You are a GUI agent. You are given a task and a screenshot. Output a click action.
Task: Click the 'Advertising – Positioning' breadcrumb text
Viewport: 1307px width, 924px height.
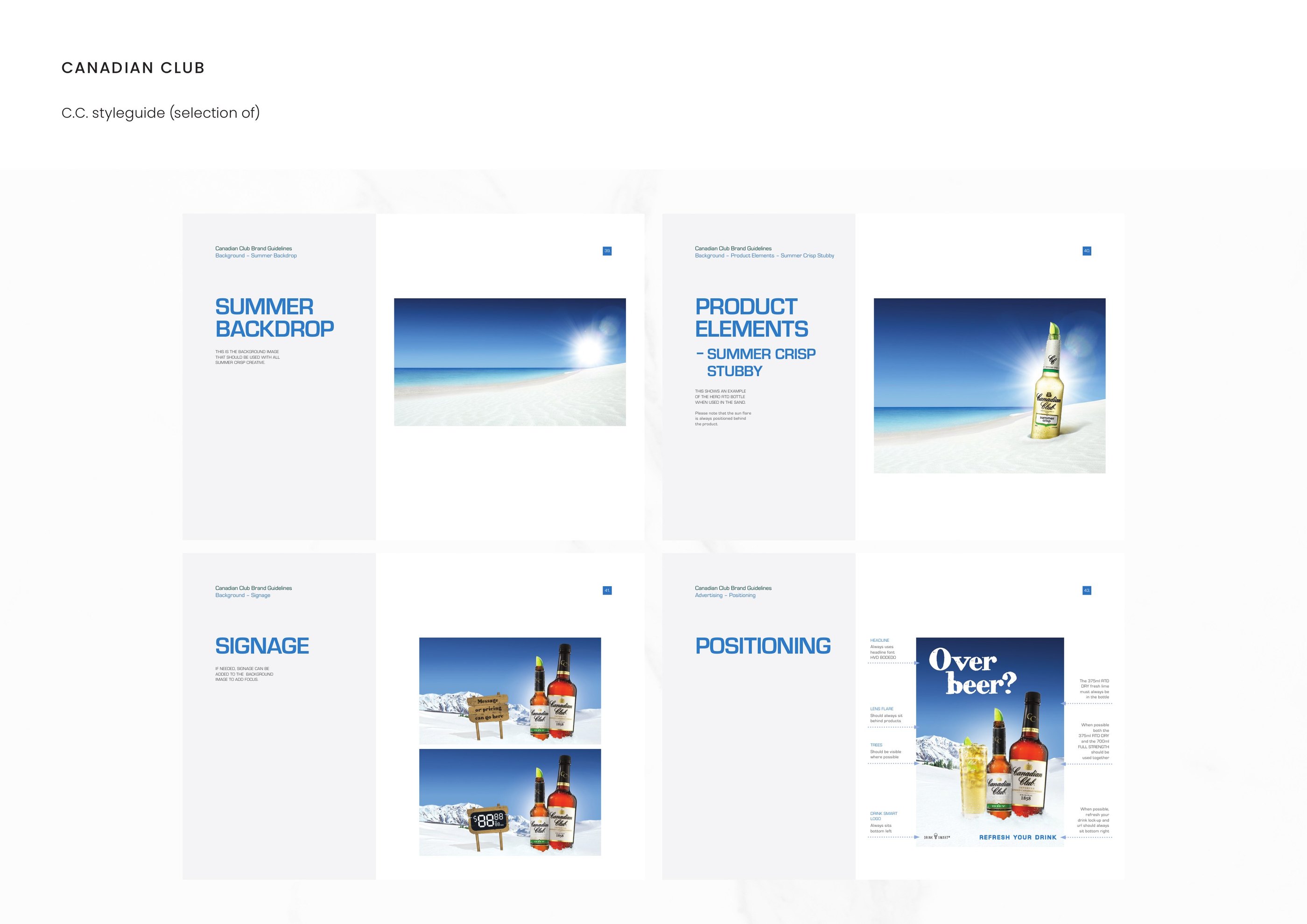pos(725,595)
